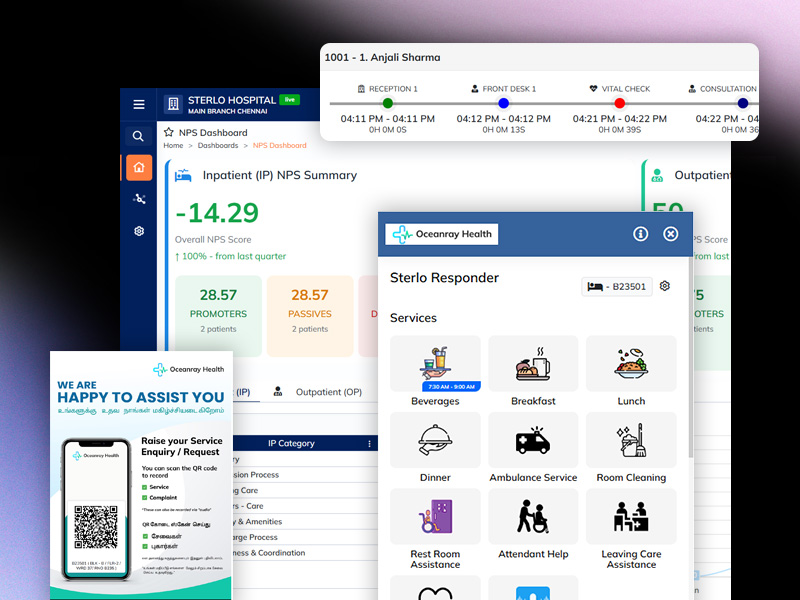This screenshot has width=800, height=600.
Task: Click the search magnifier icon in sidebar
Action: pos(138,136)
